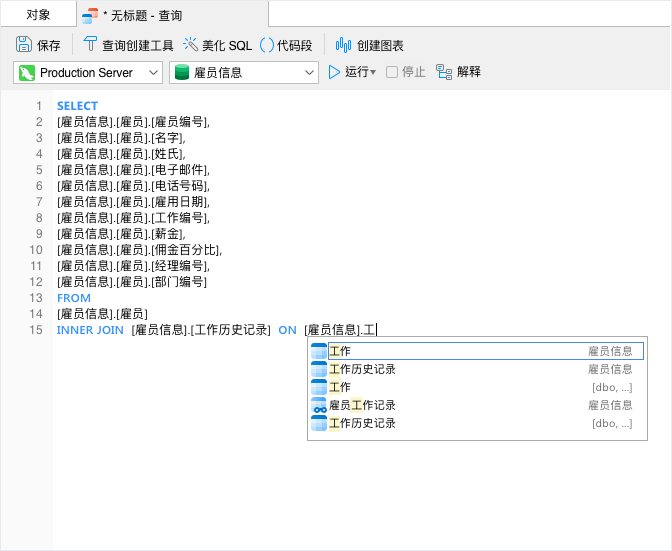
Task: Open the query builder tool icon
Action: [90, 44]
